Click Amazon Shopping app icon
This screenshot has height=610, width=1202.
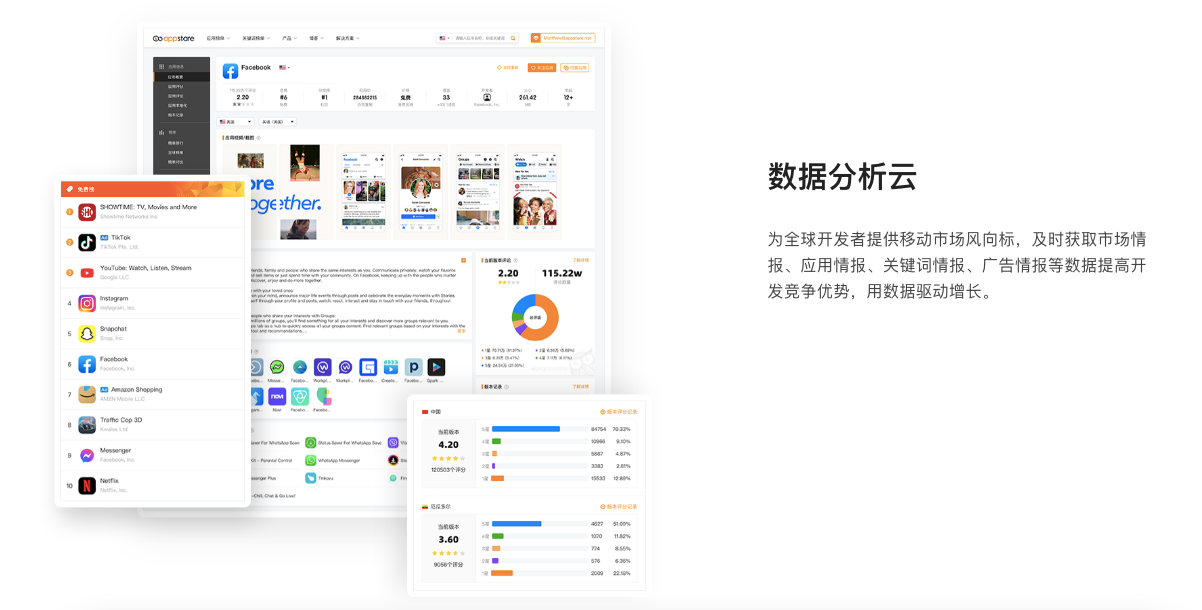[x=87, y=394]
